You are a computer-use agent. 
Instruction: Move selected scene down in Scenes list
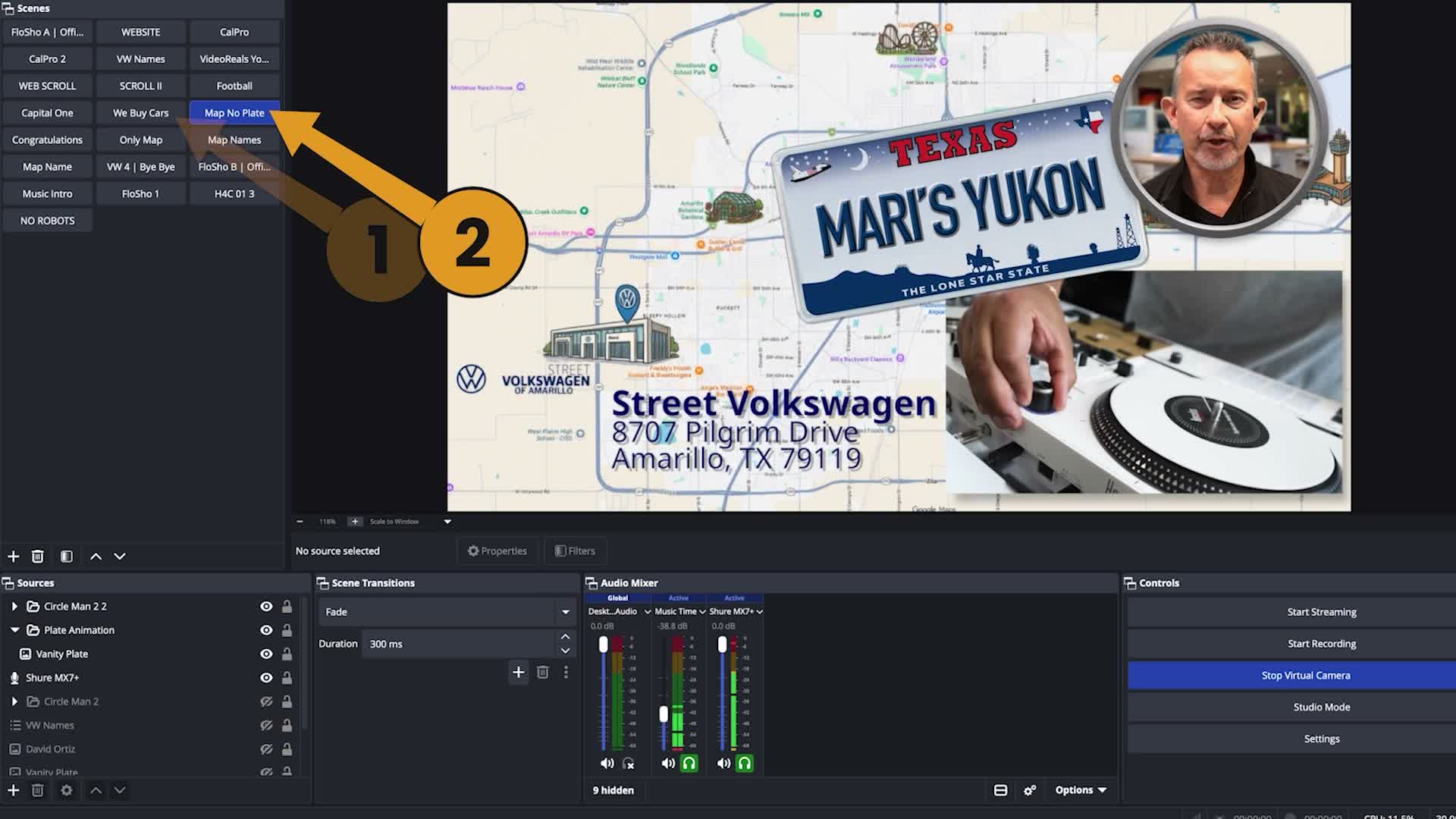120,557
